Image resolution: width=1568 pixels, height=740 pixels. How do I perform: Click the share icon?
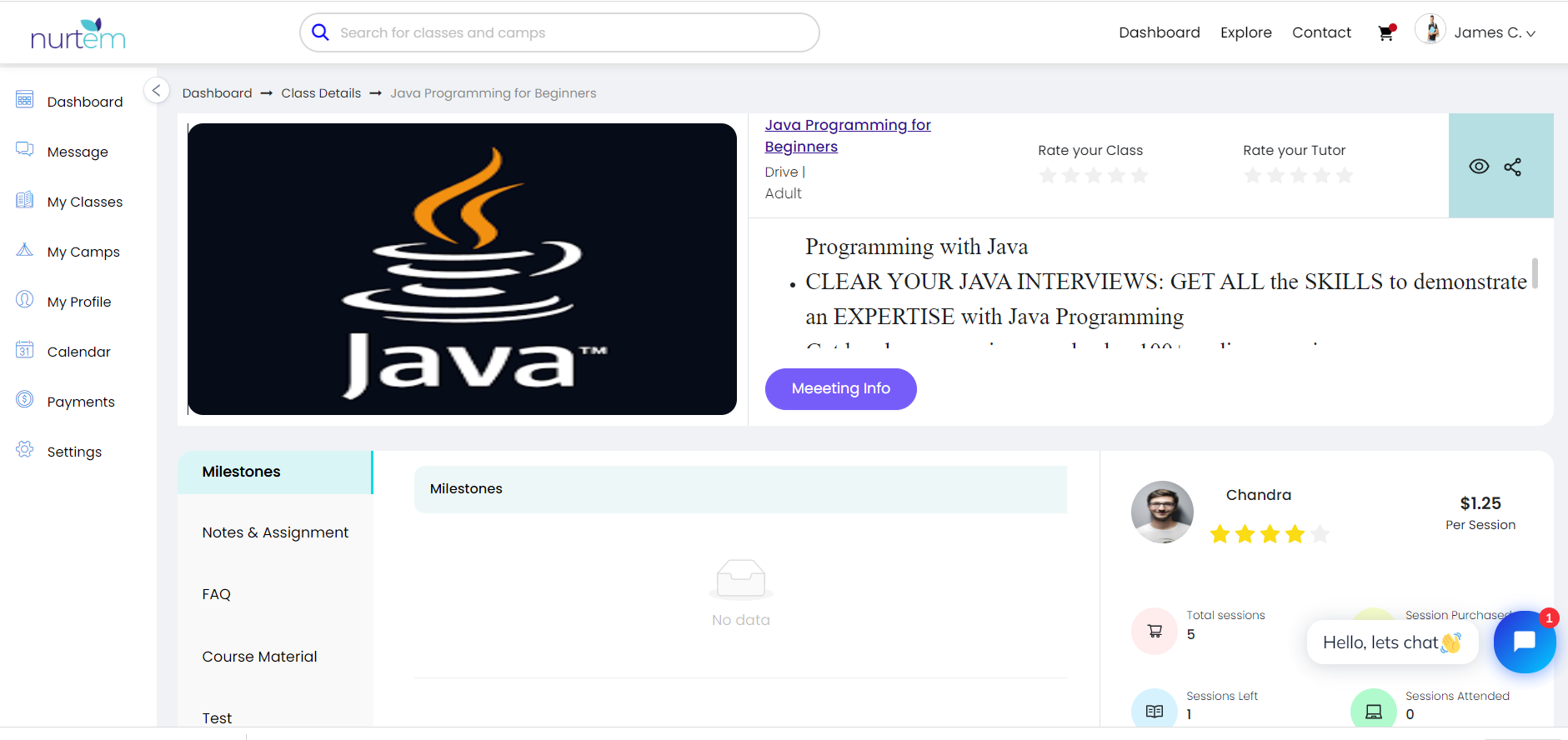[x=1512, y=167]
